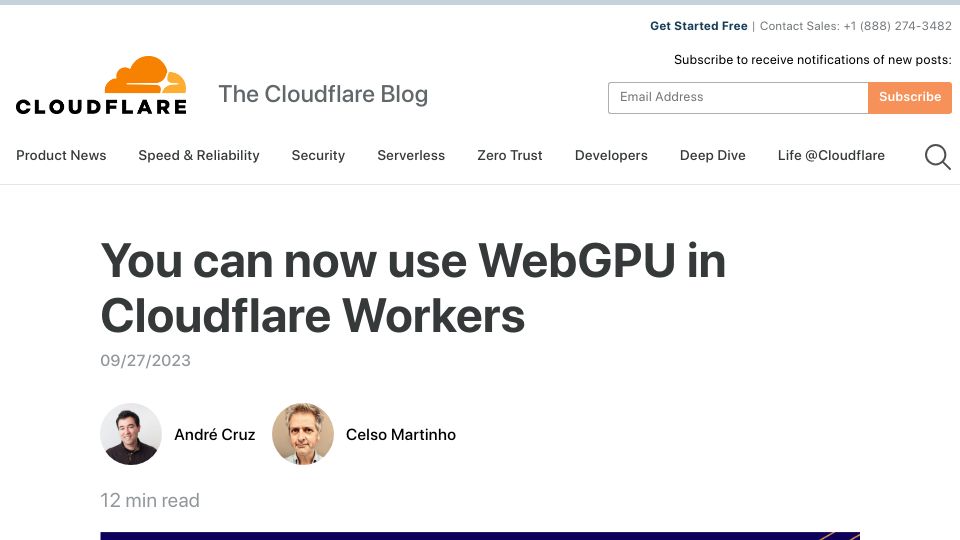Screen dimensions: 960x540
Task: Click the 12 min read label
Action: (x=150, y=500)
